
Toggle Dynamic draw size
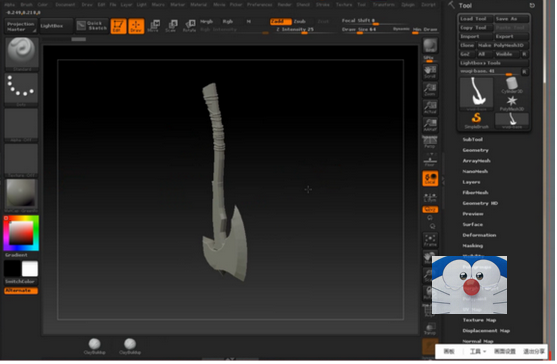401,29
